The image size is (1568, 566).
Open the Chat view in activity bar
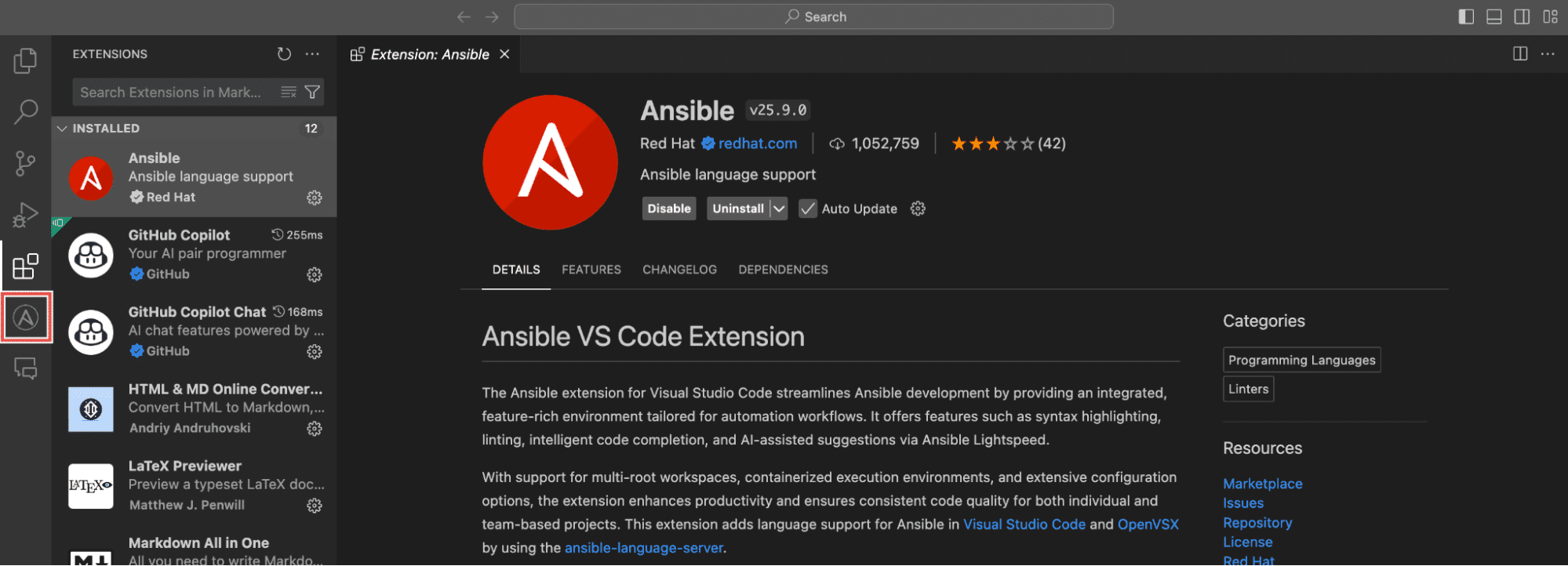pos(25,368)
